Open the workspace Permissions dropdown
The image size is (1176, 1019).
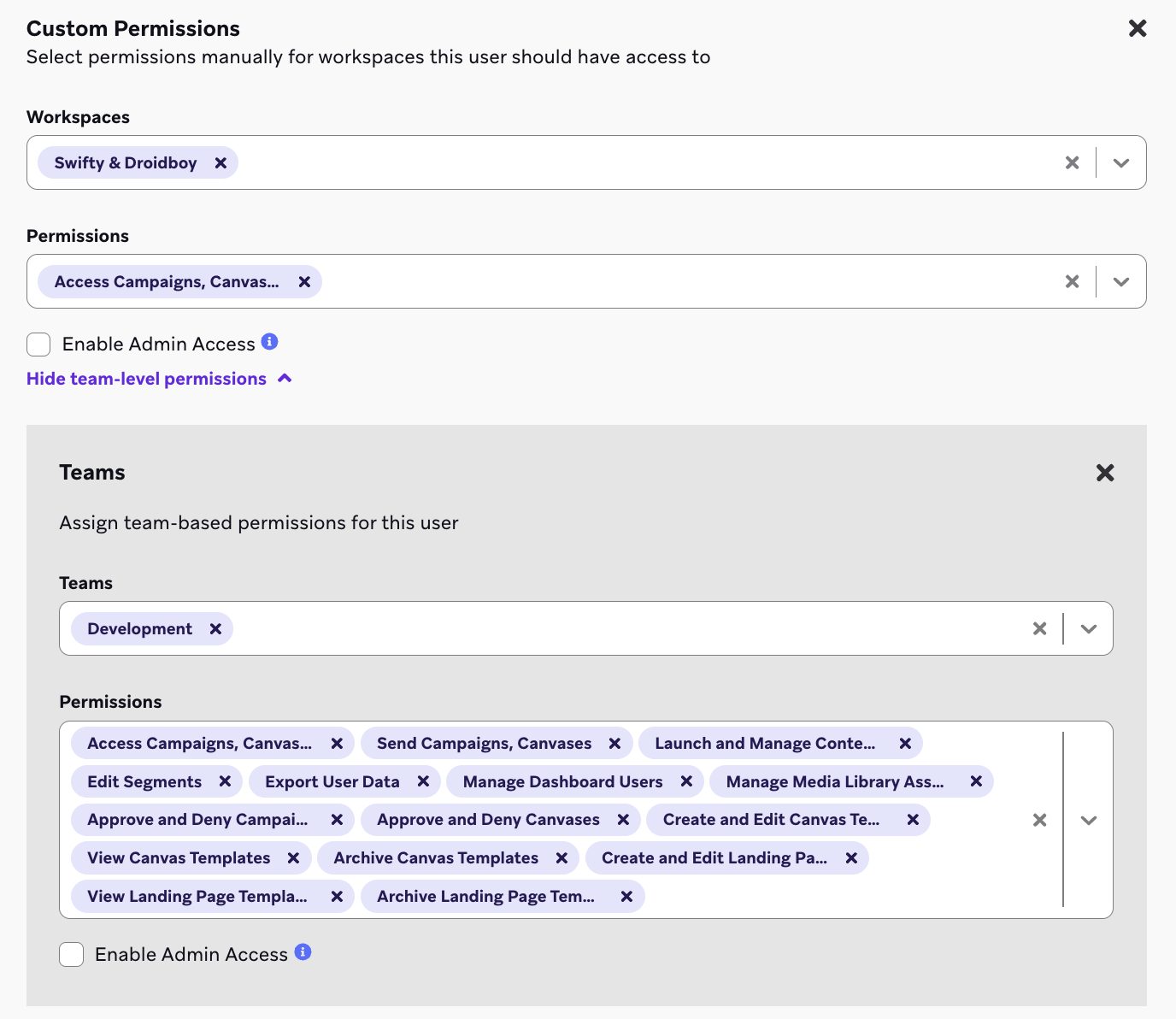click(1121, 281)
